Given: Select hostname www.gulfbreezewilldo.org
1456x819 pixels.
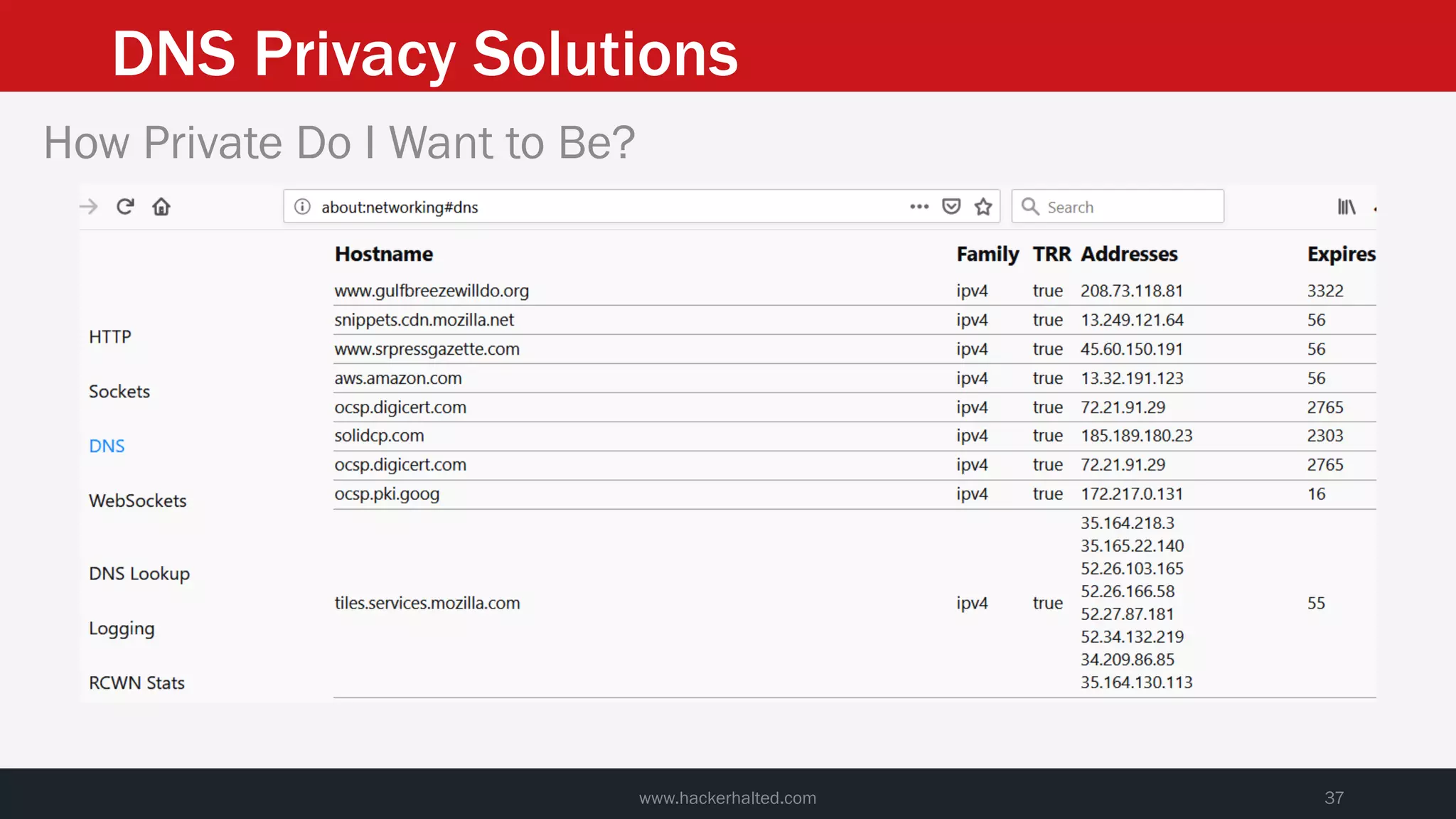Looking at the screenshot, I should [432, 291].
